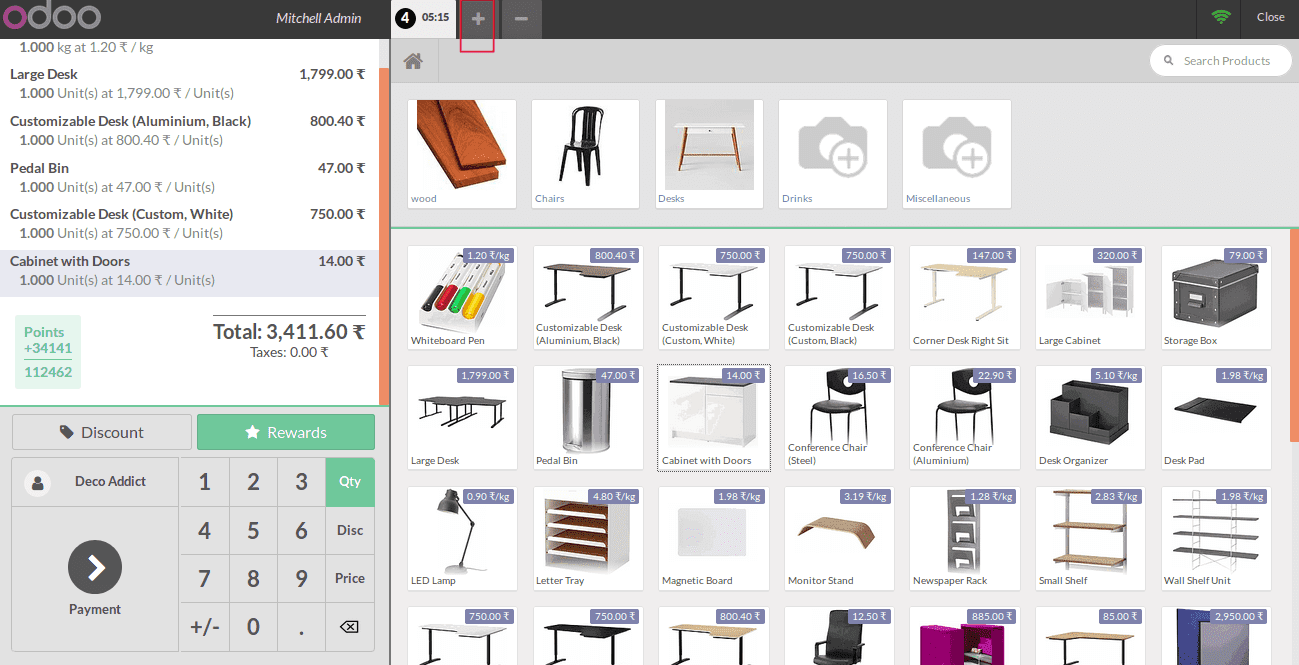1299x665 pixels.
Task: Add Newspaper Rack product
Action: coord(965,538)
